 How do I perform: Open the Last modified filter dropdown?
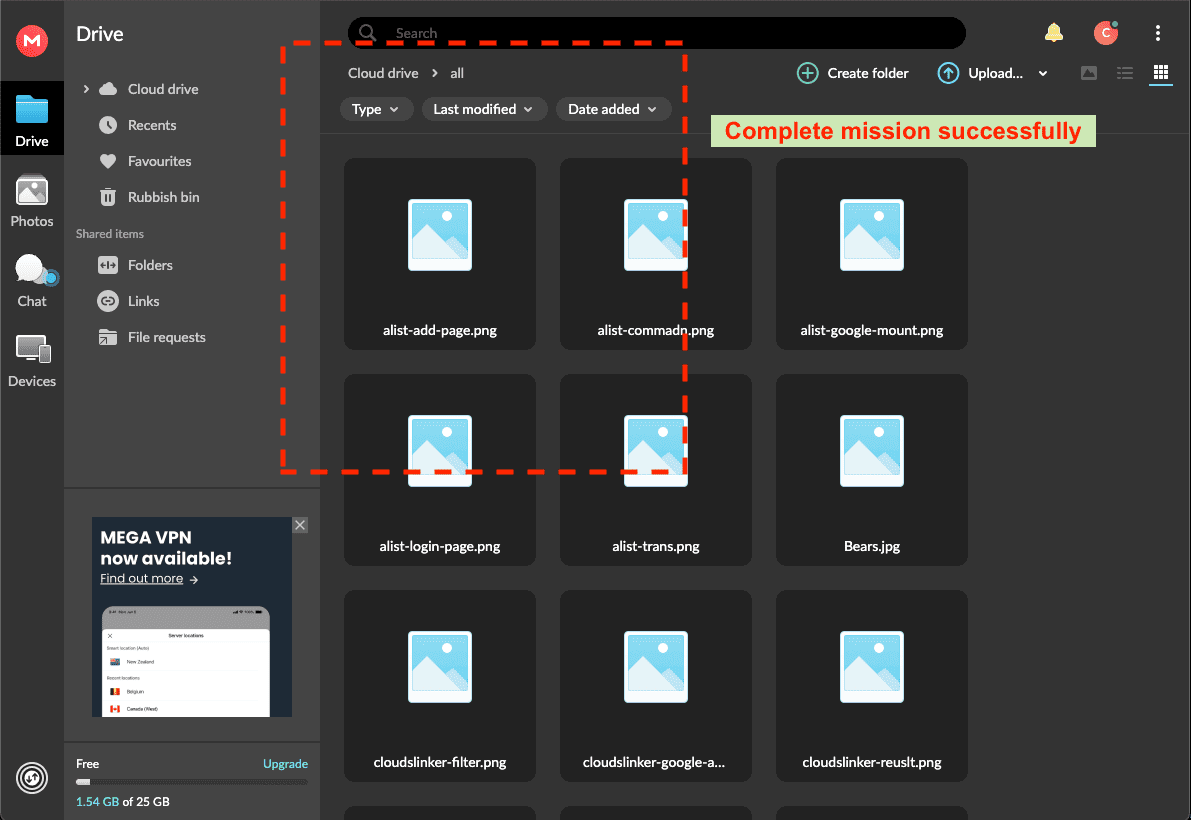click(x=484, y=109)
